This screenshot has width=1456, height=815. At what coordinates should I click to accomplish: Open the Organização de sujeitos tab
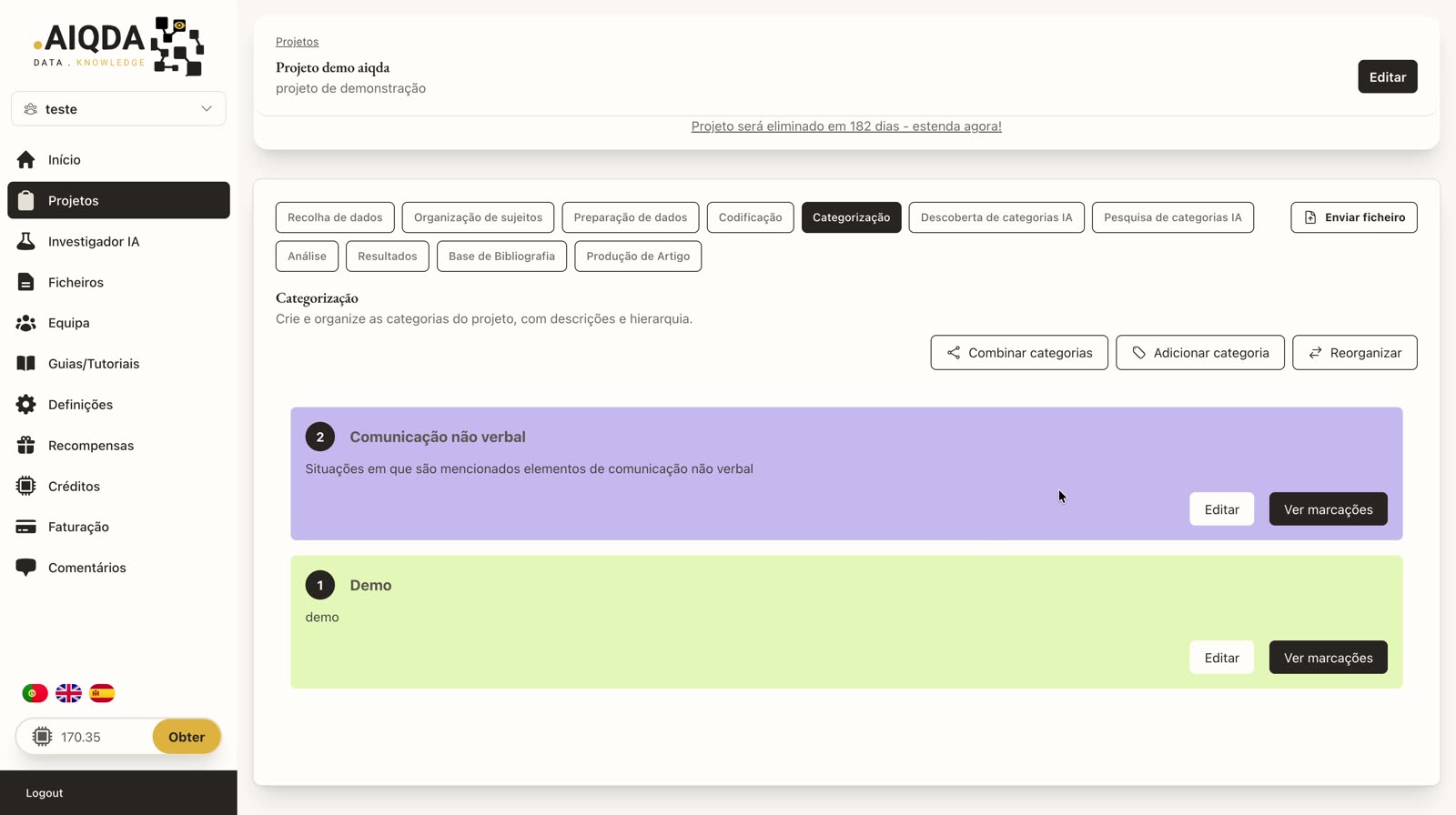click(x=478, y=217)
